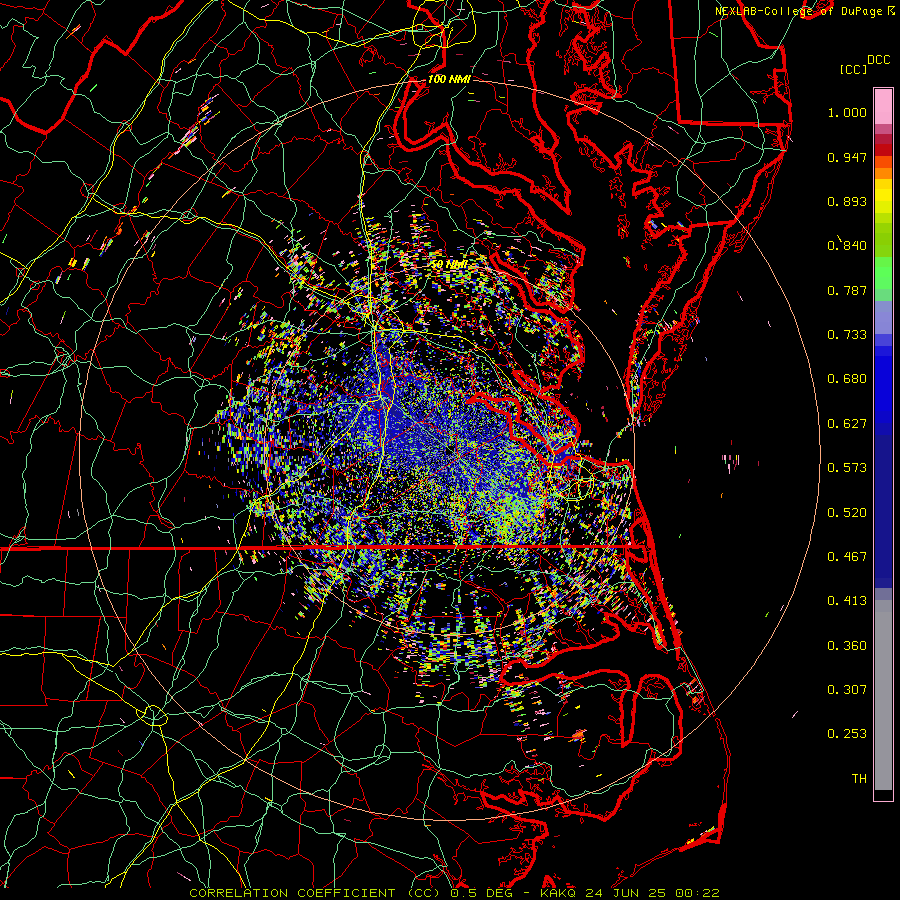Image resolution: width=900 pixels, height=900 pixels.
Task: Select the 1.000 legend value
Action: (x=847, y=112)
